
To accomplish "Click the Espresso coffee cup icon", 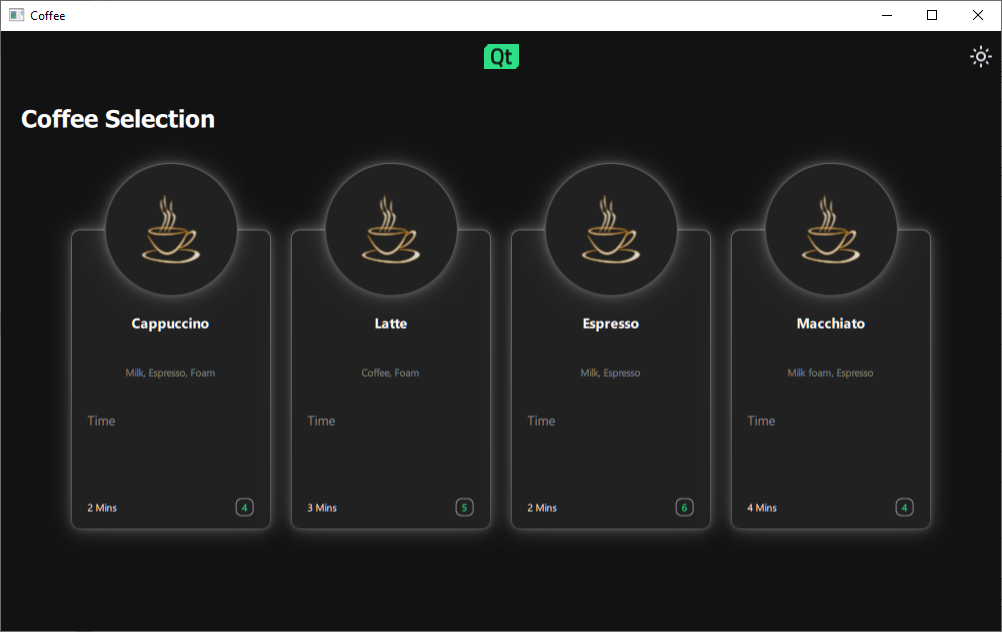I will click(611, 230).
